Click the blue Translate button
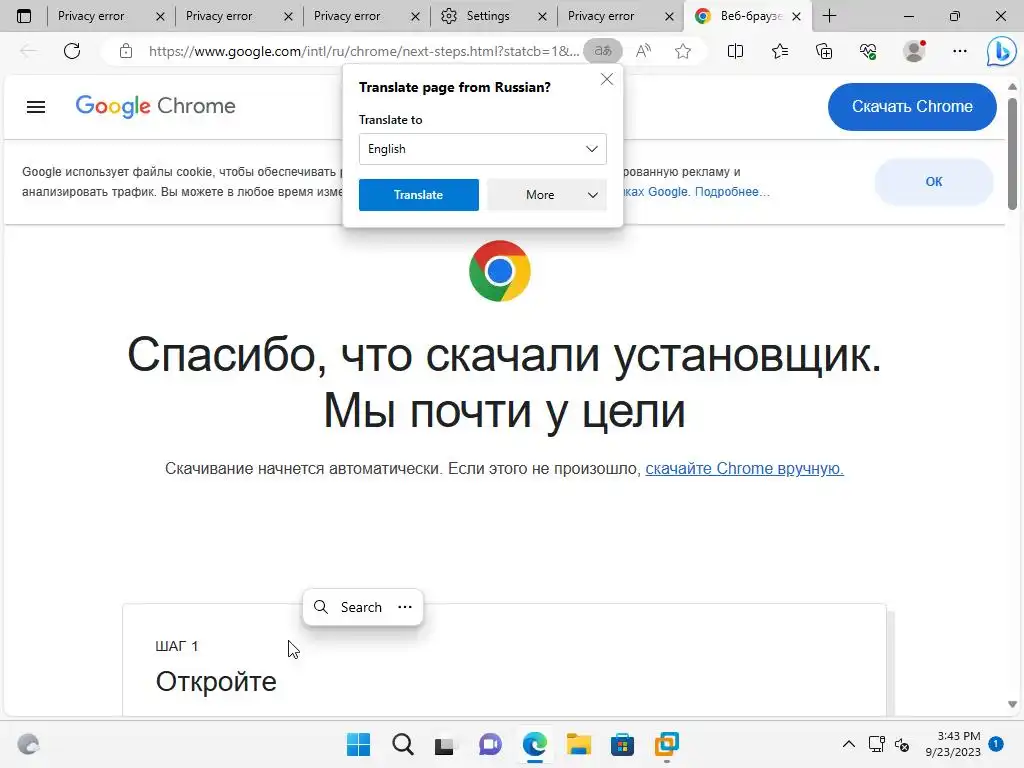Screen dimensions: 1024x768 point(419,195)
